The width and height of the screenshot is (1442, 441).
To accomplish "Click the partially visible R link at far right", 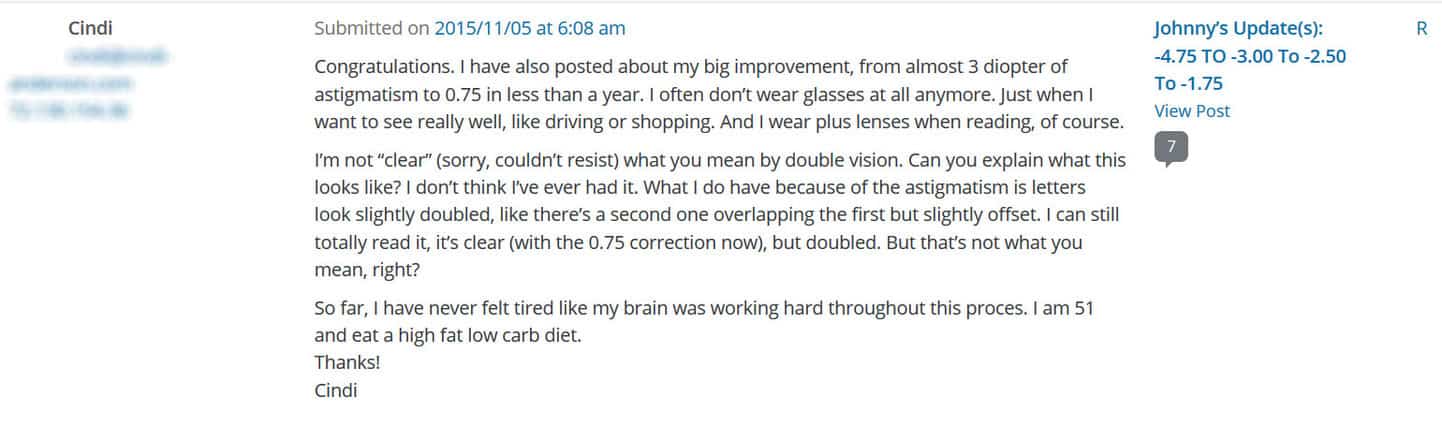I will click(x=1421, y=28).
